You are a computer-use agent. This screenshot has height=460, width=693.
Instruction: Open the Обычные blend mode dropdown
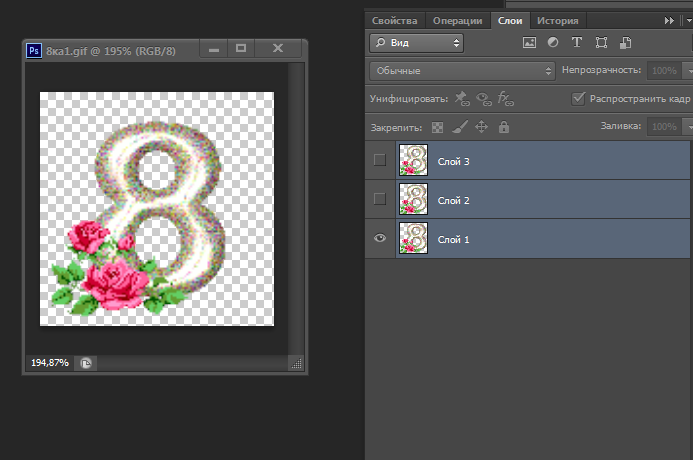[x=462, y=71]
